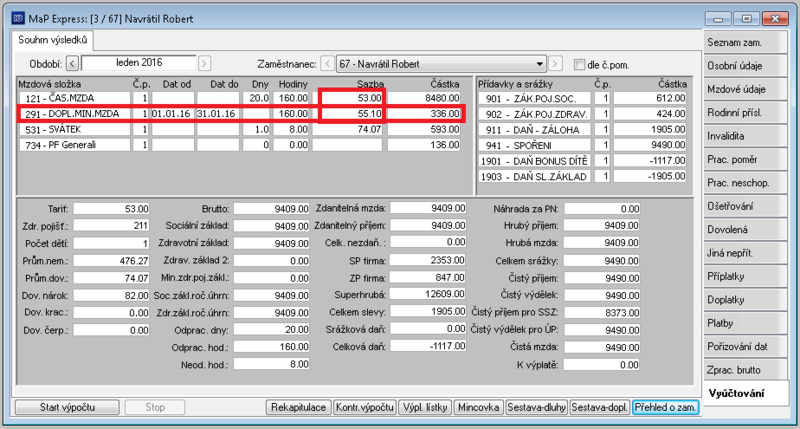
Task: Open the 'Pořizování dat' side tab
Action: click(744, 347)
